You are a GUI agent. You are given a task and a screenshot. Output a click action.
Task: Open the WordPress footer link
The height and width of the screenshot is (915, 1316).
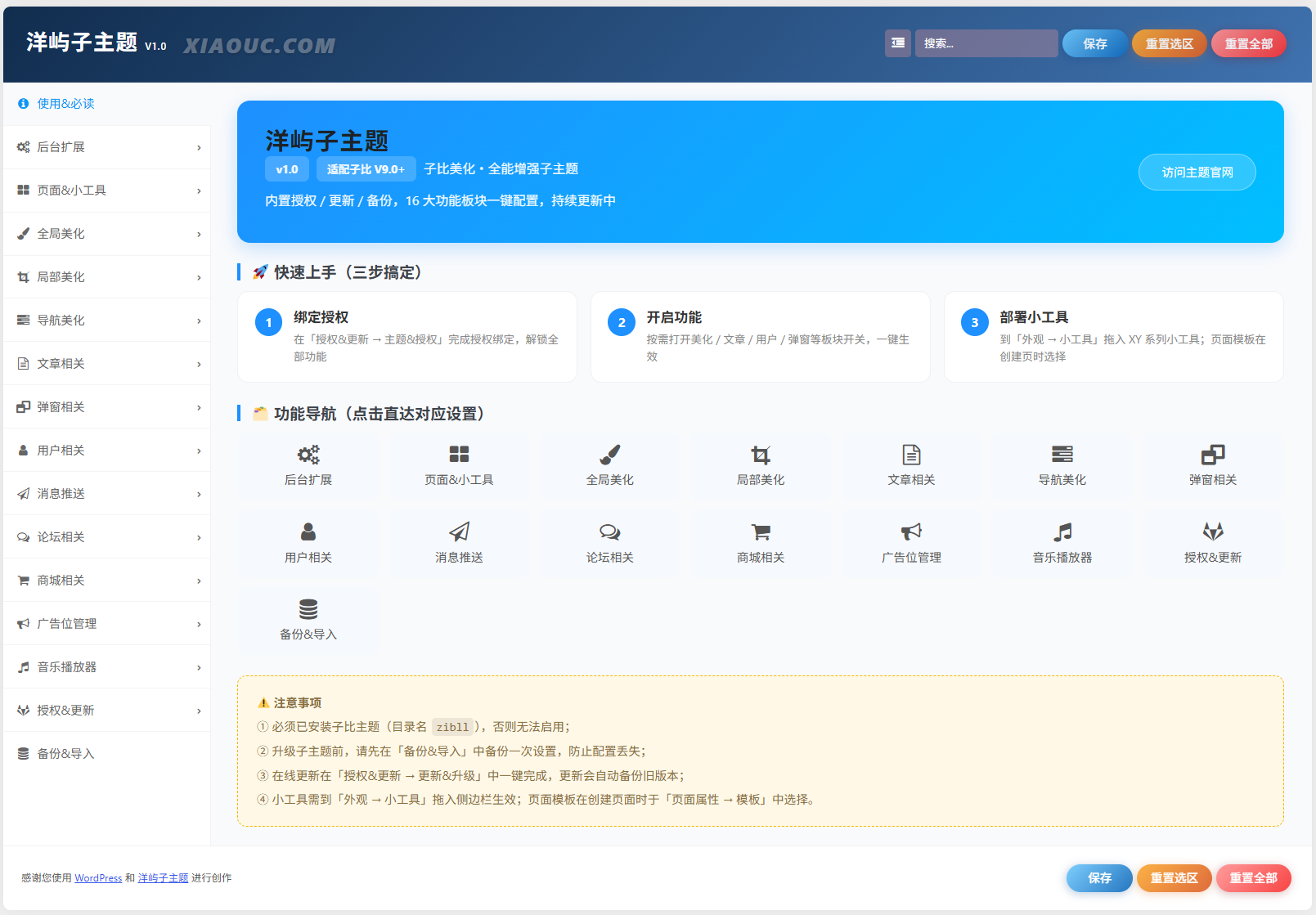point(98,878)
